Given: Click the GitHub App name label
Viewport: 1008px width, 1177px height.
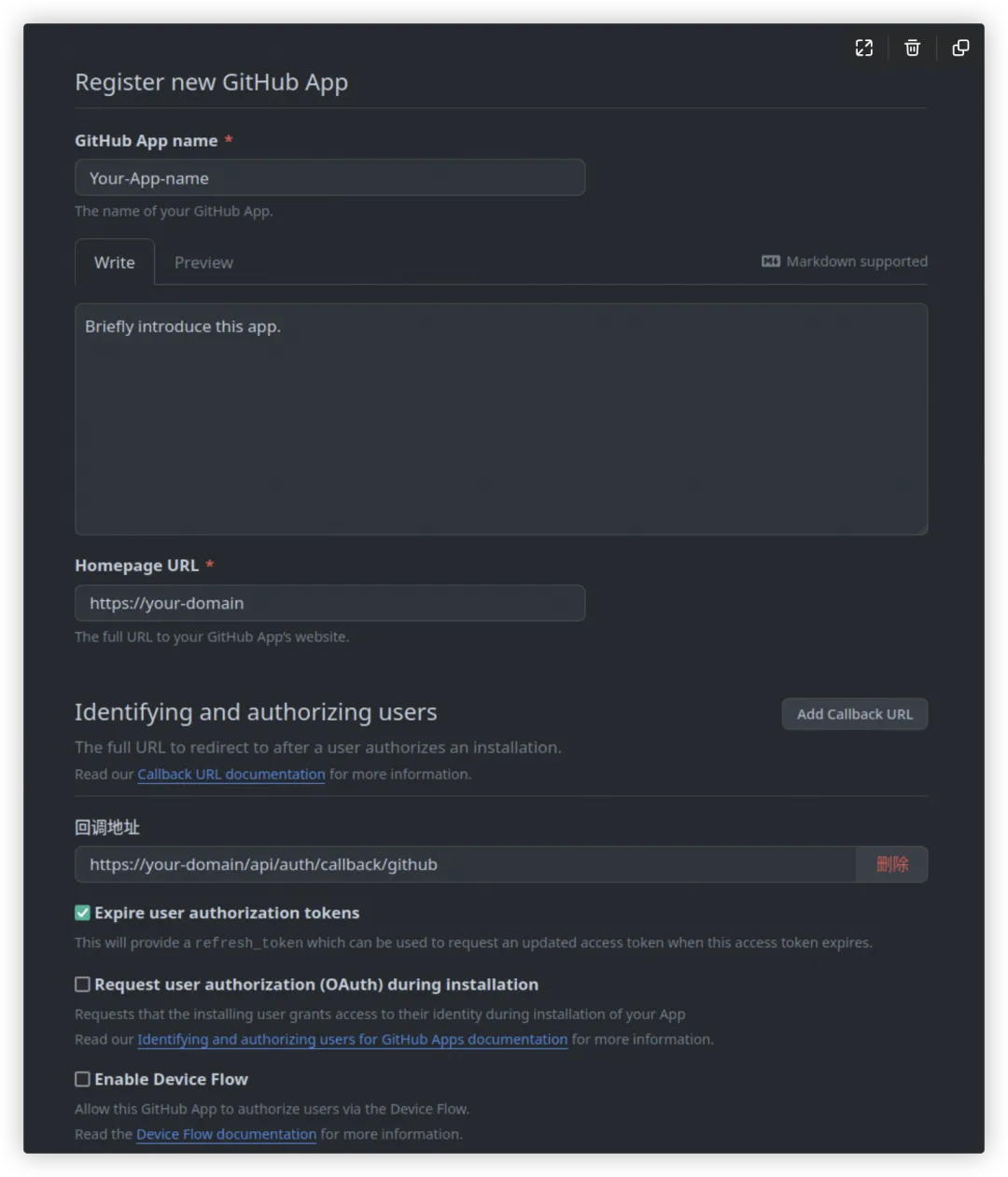Looking at the screenshot, I should point(147,141).
